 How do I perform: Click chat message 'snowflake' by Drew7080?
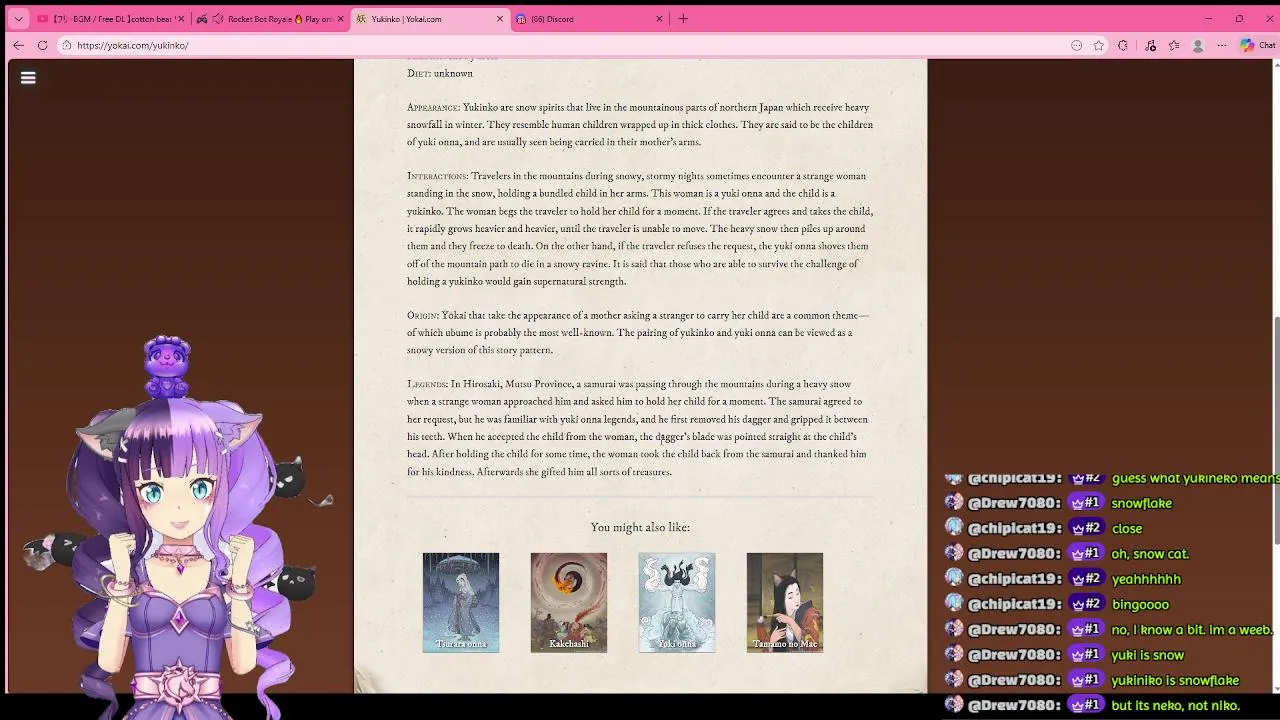[x=1141, y=503]
